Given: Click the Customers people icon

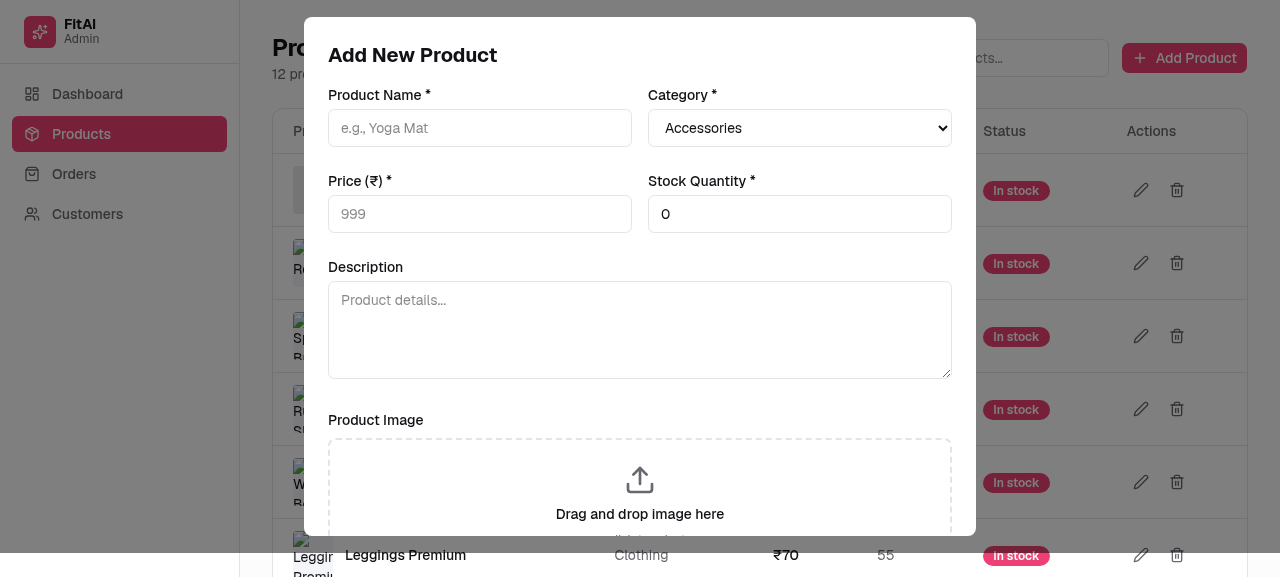Looking at the screenshot, I should coord(32,214).
